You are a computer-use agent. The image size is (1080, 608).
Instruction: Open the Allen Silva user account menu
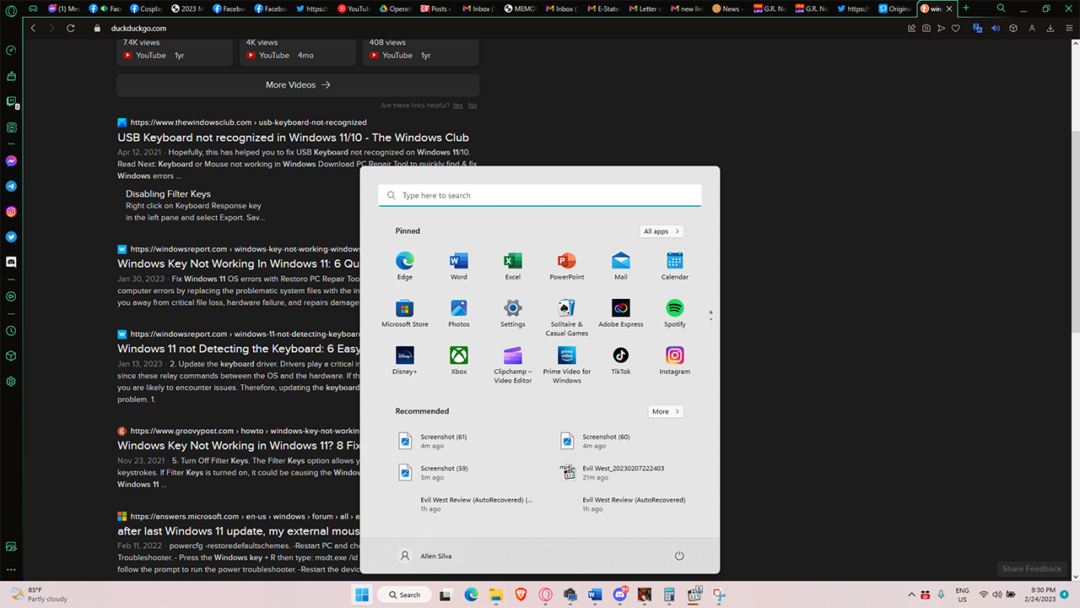tap(426, 556)
